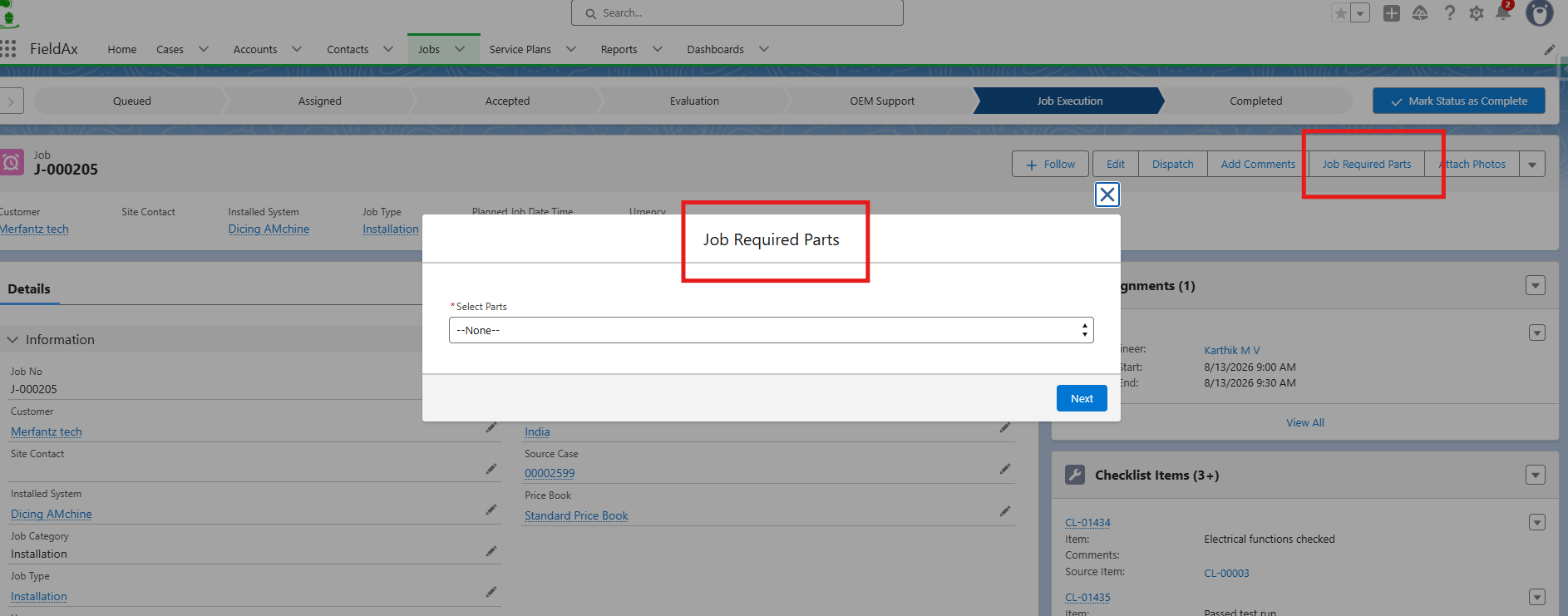Expand the Jobs tab dropdown chevron
Screen dimensions: 1568x616
(x=460, y=50)
